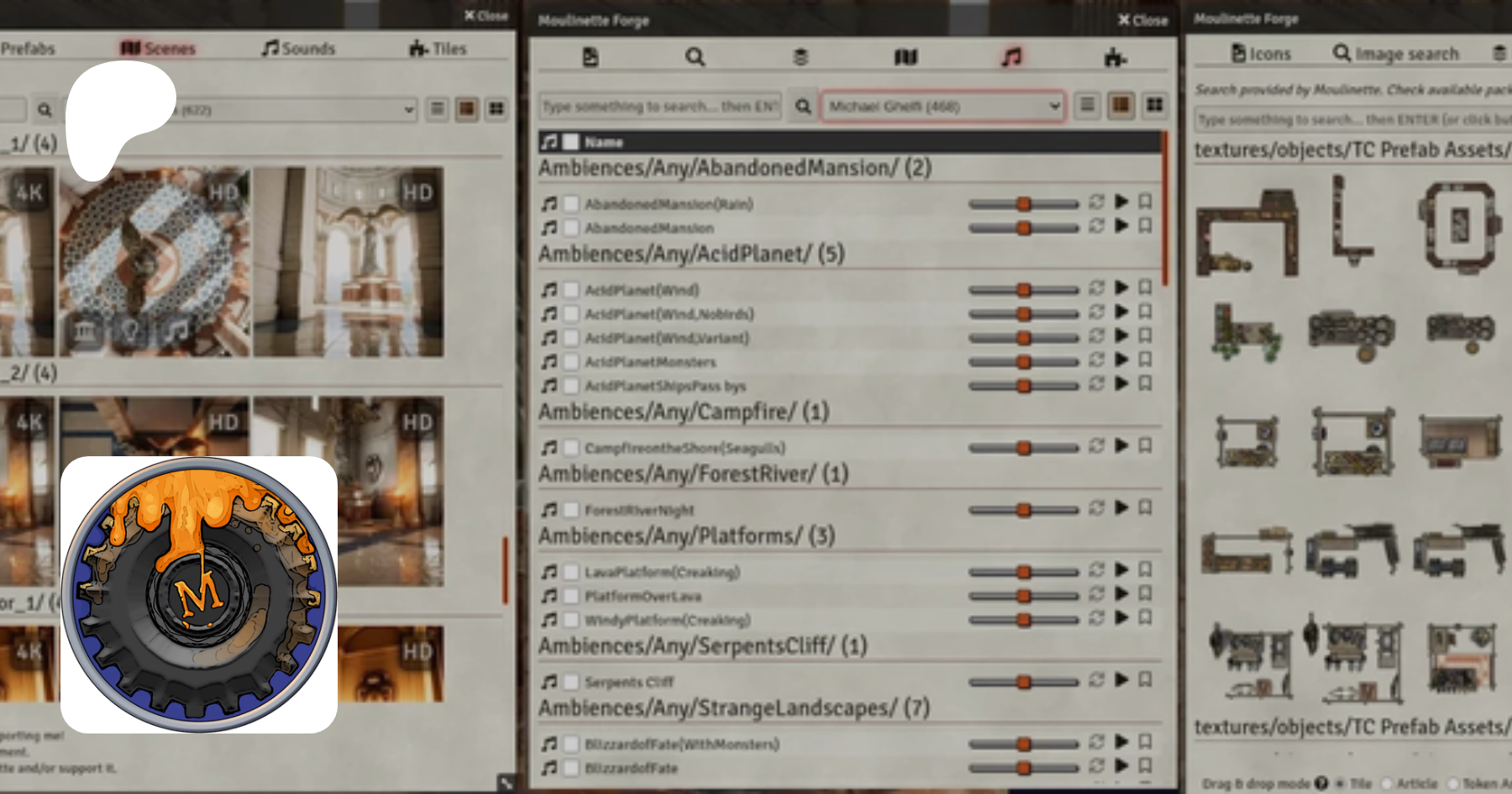1512x794 pixels.
Task: Tick the ForestRiverNight sound checkbox
Action: click(x=571, y=510)
